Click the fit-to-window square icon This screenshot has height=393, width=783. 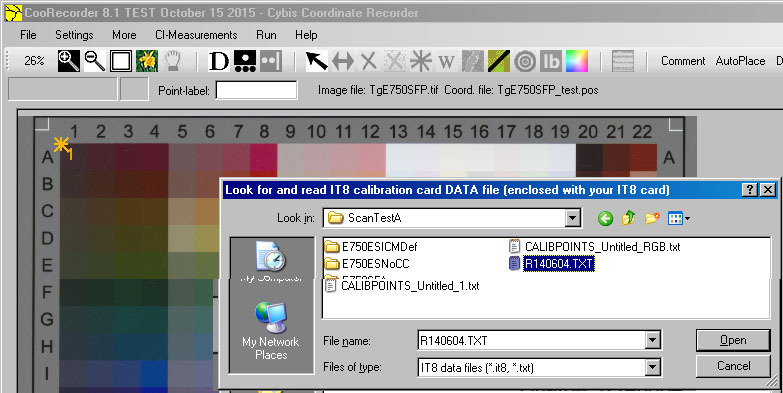click(x=121, y=61)
